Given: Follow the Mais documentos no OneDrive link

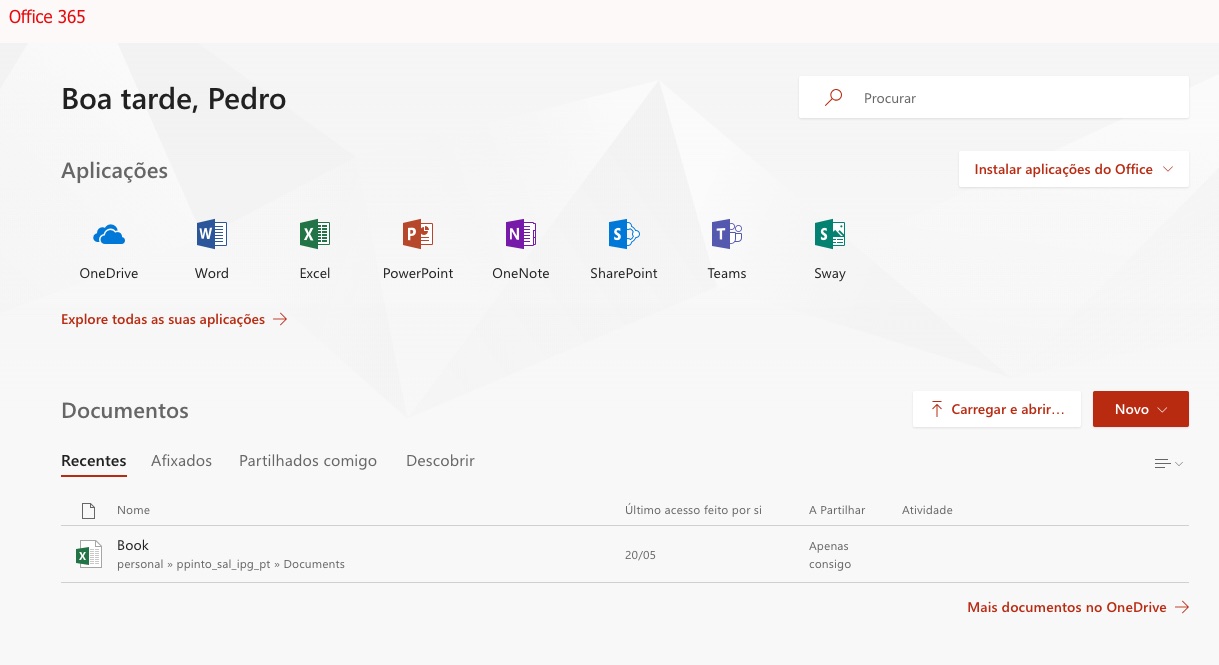Looking at the screenshot, I should (1067, 607).
